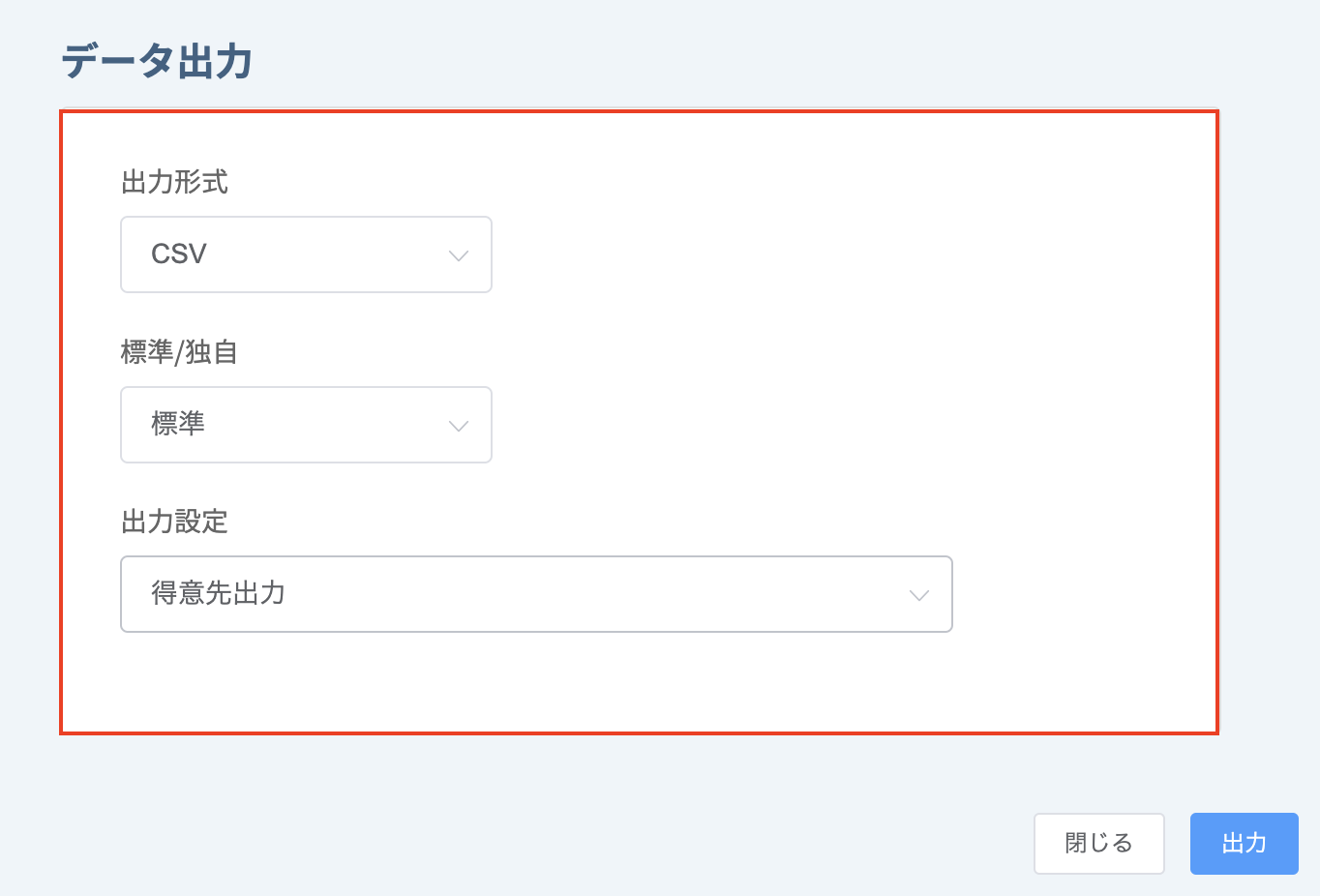The image size is (1320, 896).
Task: Click the 標準 selected value text
Action: 178,424
